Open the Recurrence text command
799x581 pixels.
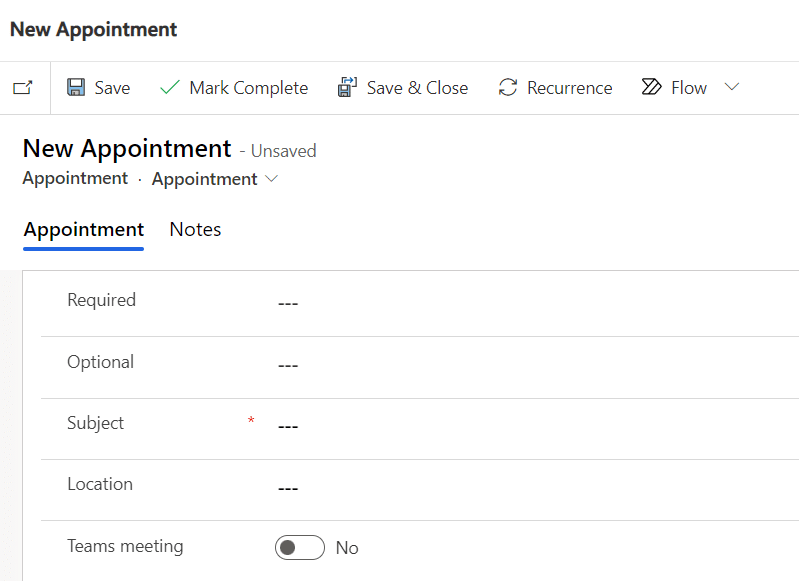coord(569,88)
